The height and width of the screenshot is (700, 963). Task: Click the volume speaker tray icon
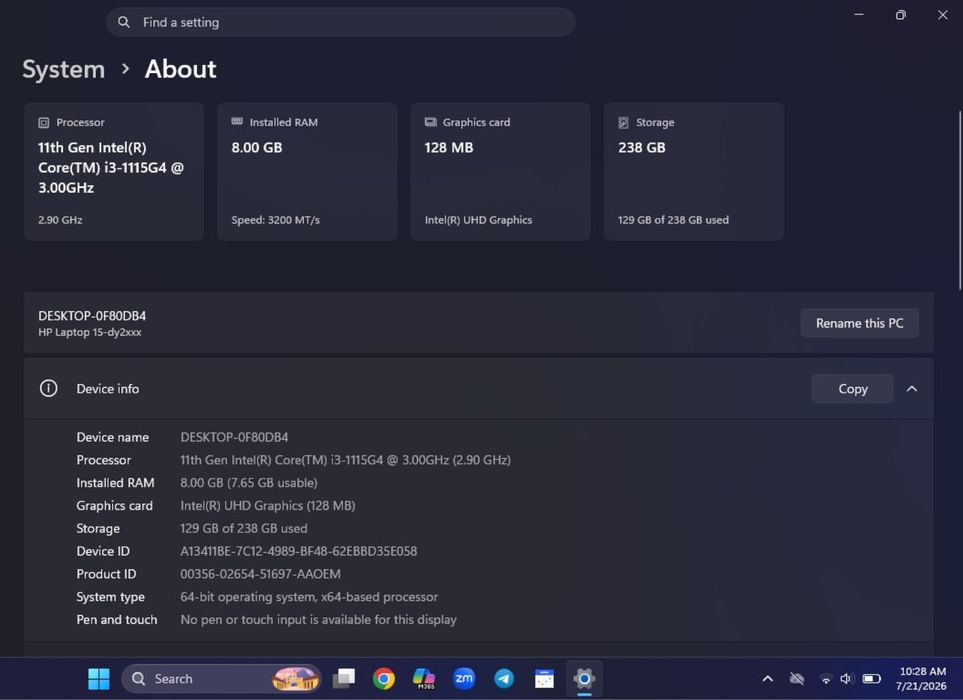coord(846,679)
